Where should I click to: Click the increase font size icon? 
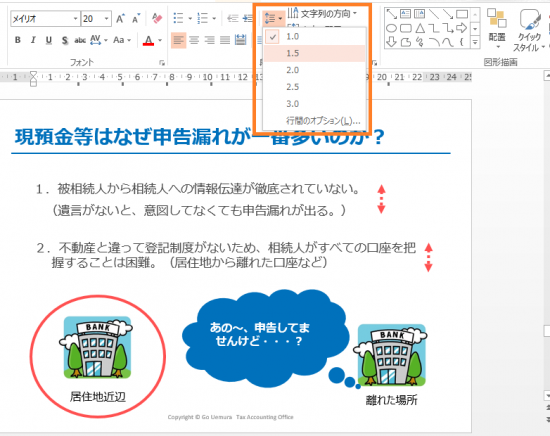[x=120, y=18]
